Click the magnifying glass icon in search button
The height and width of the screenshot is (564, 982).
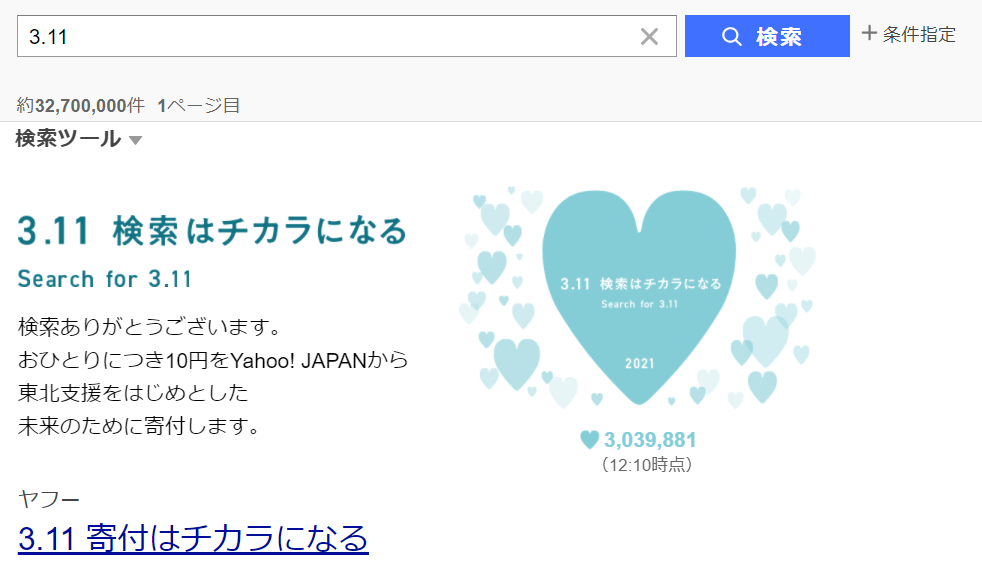[731, 36]
